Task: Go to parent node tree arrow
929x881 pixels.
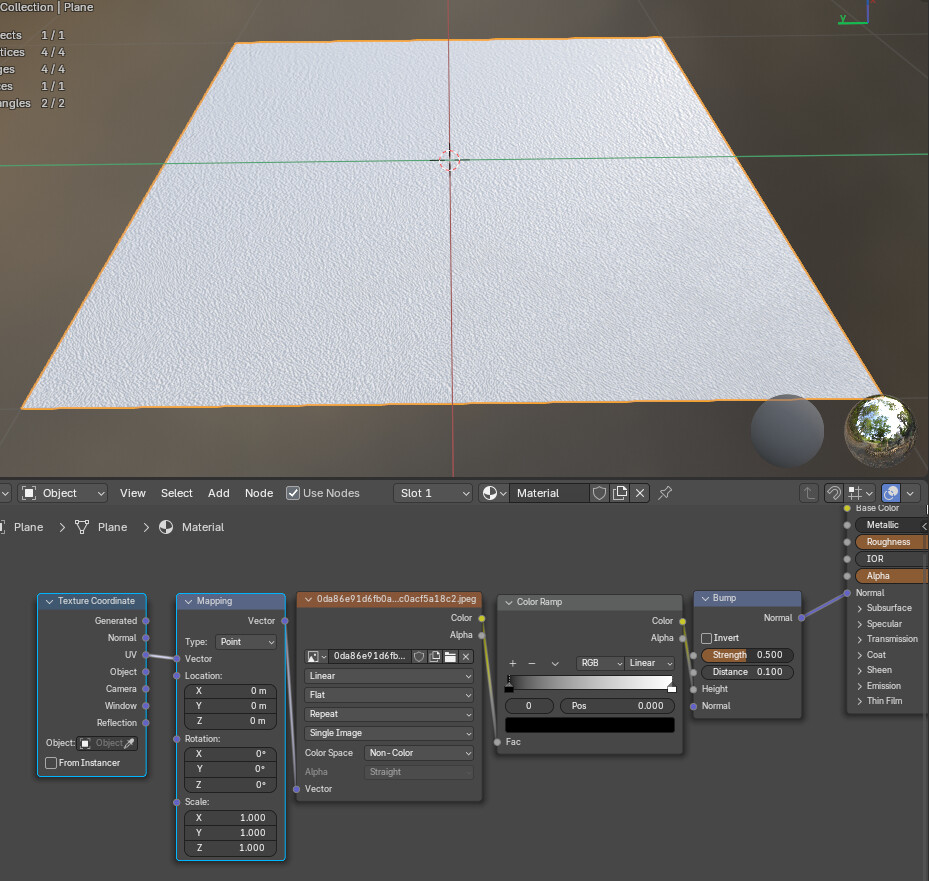Action: click(809, 493)
